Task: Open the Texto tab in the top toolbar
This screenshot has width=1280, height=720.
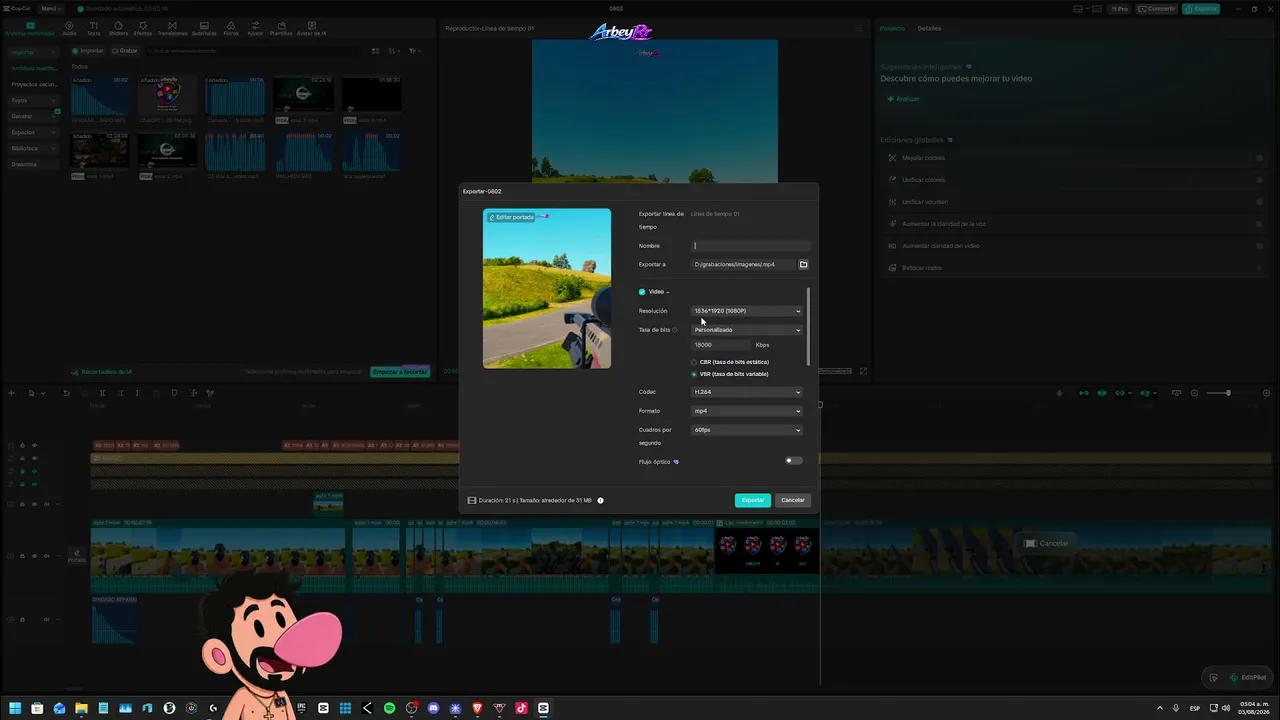Action: [x=94, y=28]
